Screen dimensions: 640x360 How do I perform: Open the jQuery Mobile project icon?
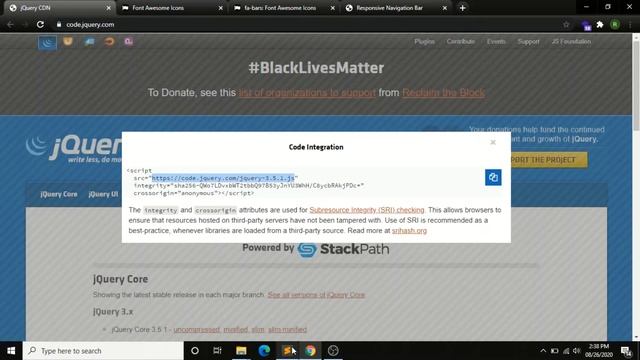(x=89, y=42)
